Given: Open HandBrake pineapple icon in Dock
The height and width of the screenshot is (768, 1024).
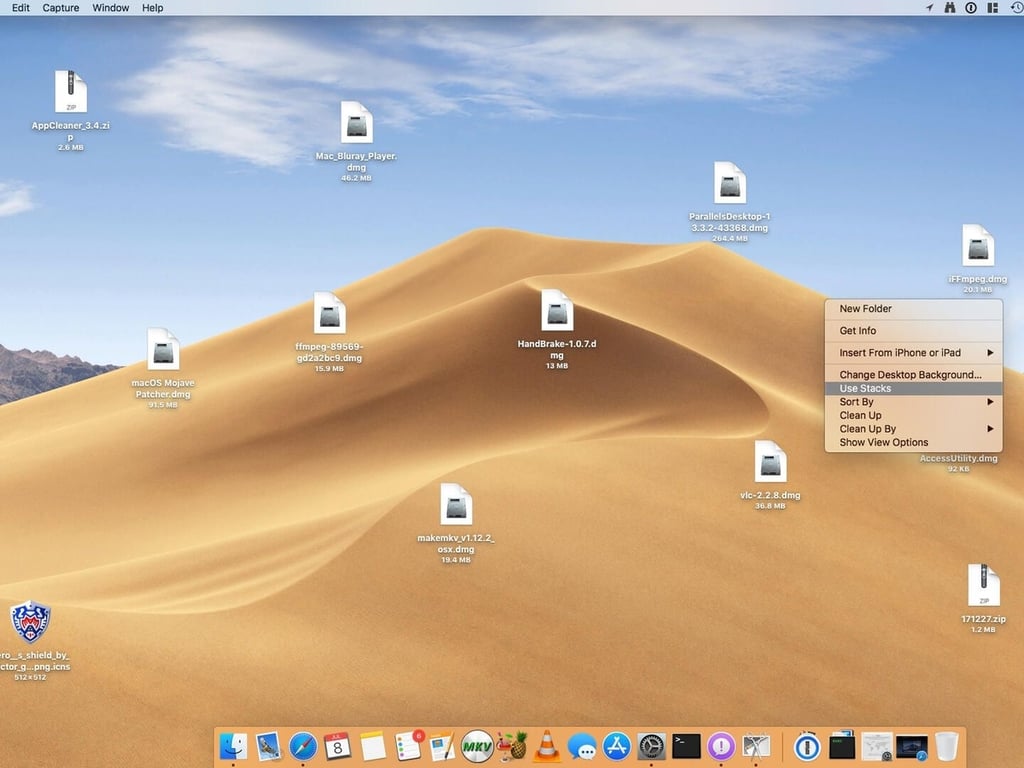Looking at the screenshot, I should pos(513,746).
